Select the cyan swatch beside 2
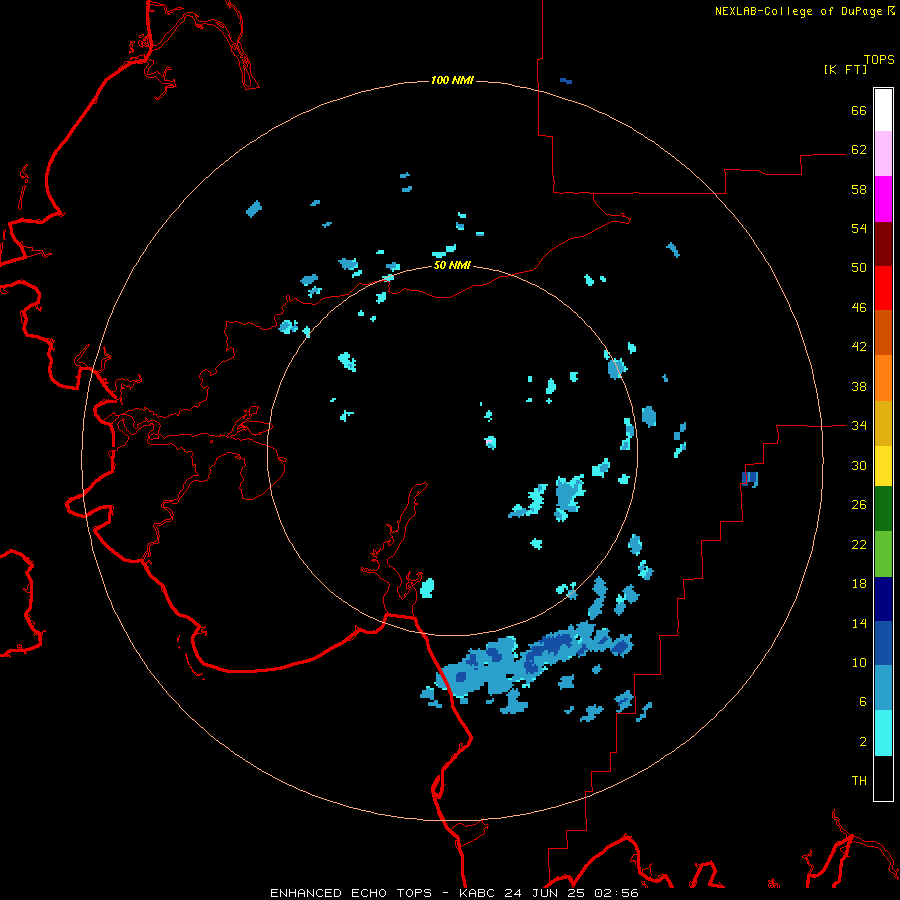 [883, 733]
